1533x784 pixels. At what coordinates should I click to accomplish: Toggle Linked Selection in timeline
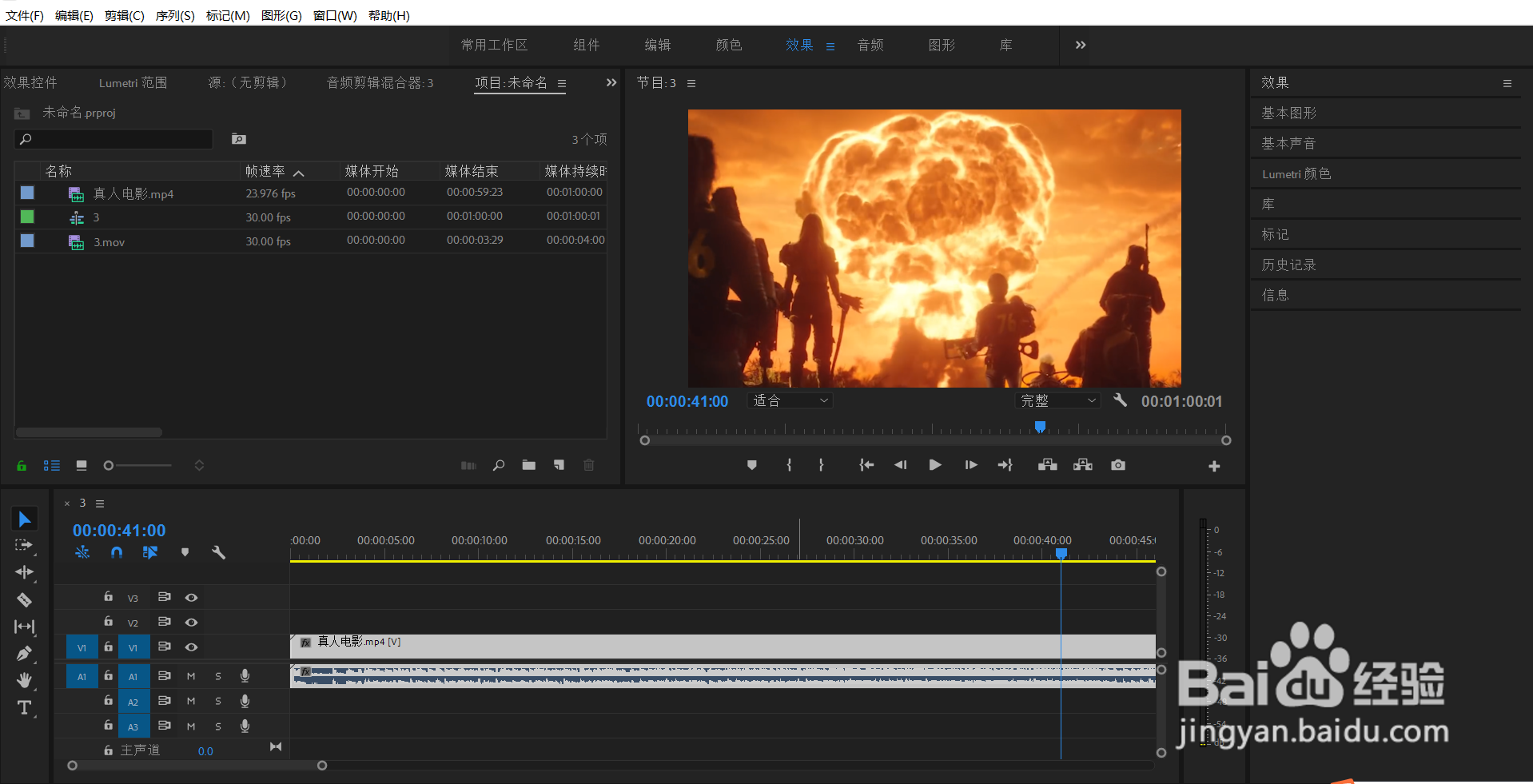click(x=150, y=552)
